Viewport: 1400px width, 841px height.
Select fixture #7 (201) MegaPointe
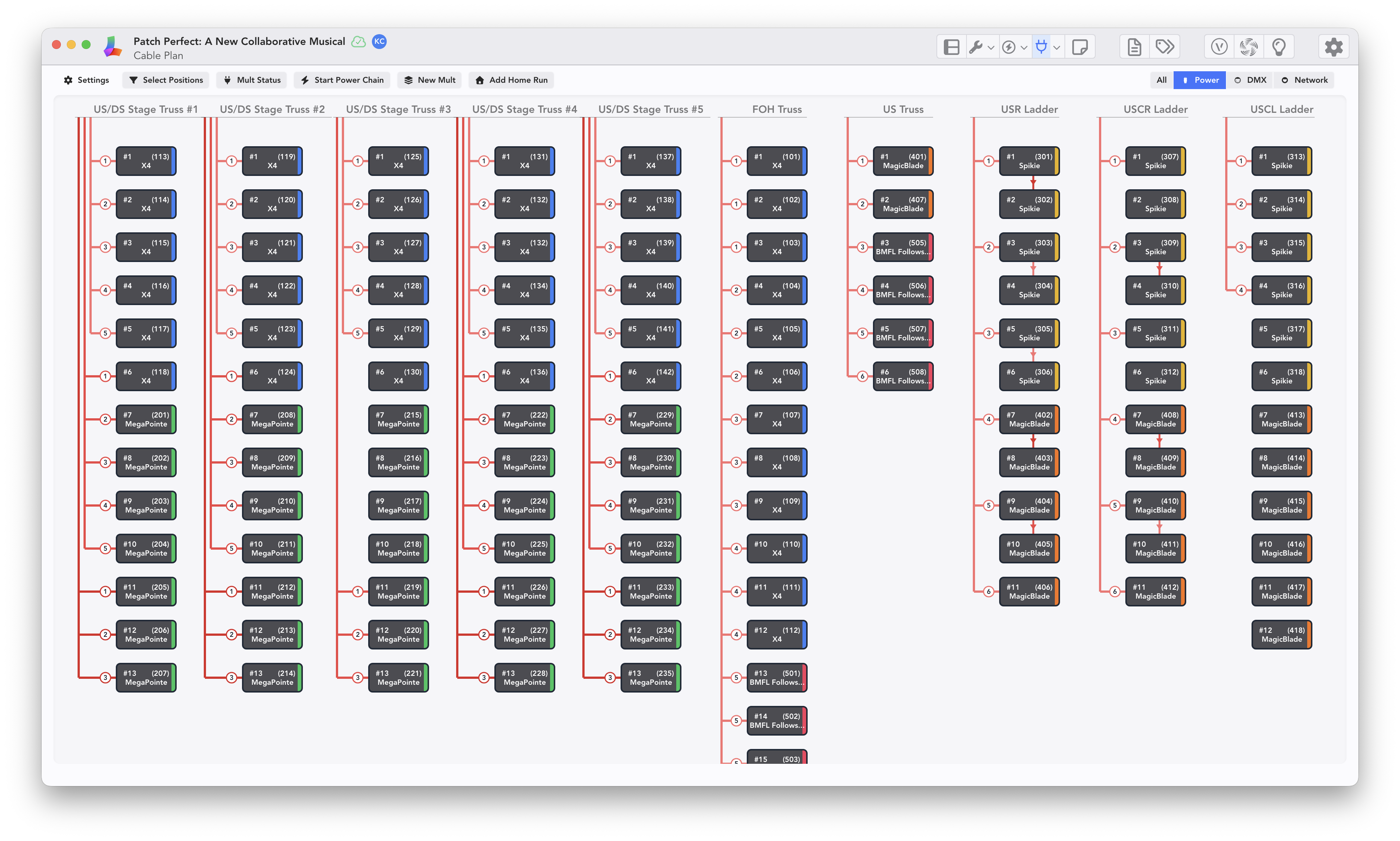146,419
